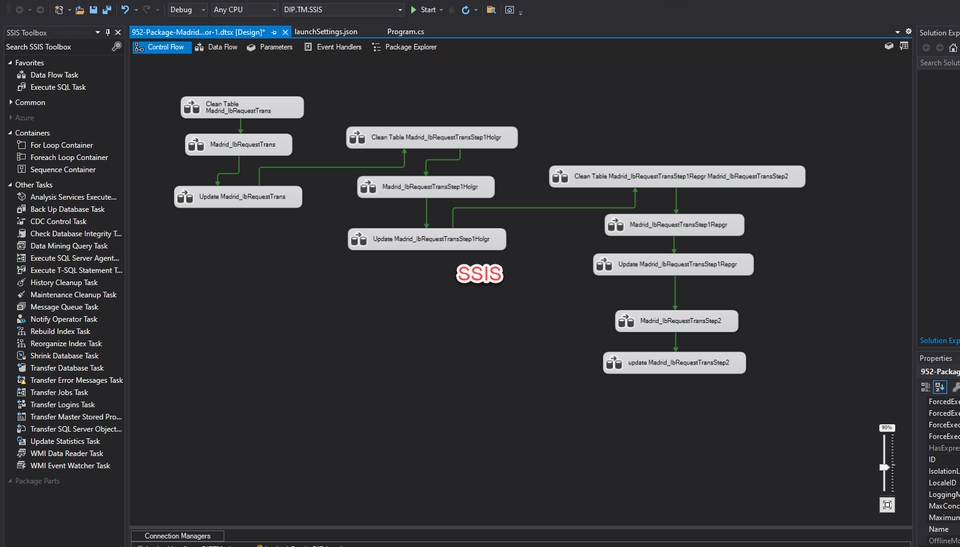Screen dimensions: 960x547
Task: Click the Search Solution Explorer field
Action: pyautogui.click(x=939, y=62)
